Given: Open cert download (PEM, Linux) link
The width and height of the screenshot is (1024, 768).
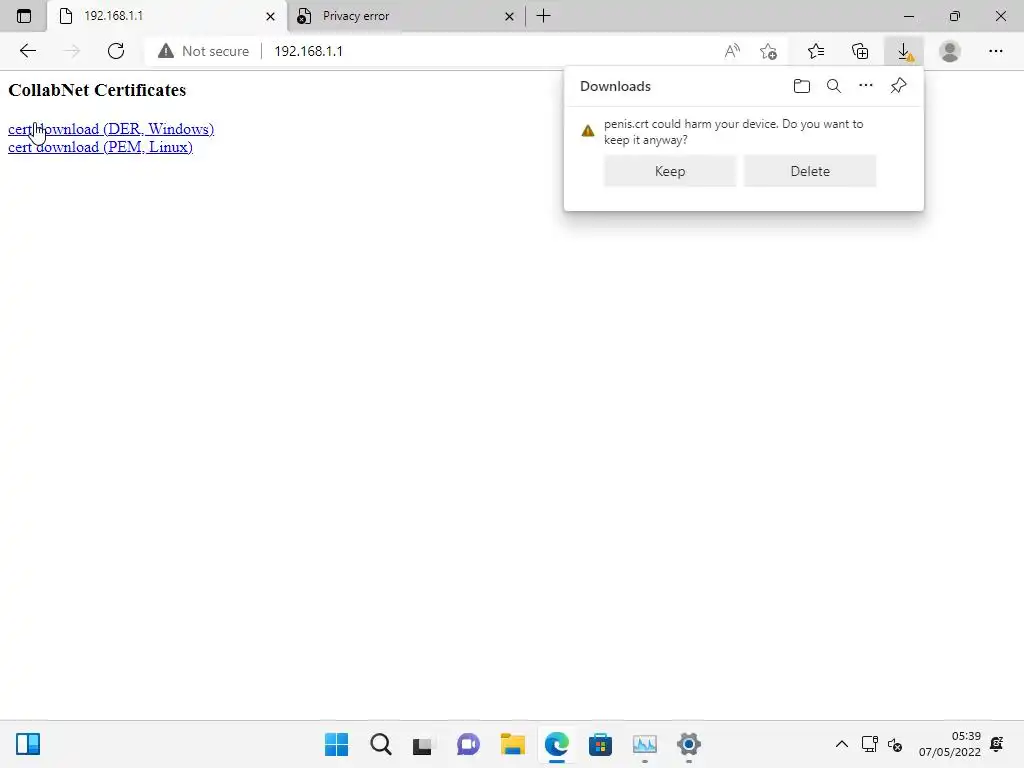Looking at the screenshot, I should coord(100,147).
